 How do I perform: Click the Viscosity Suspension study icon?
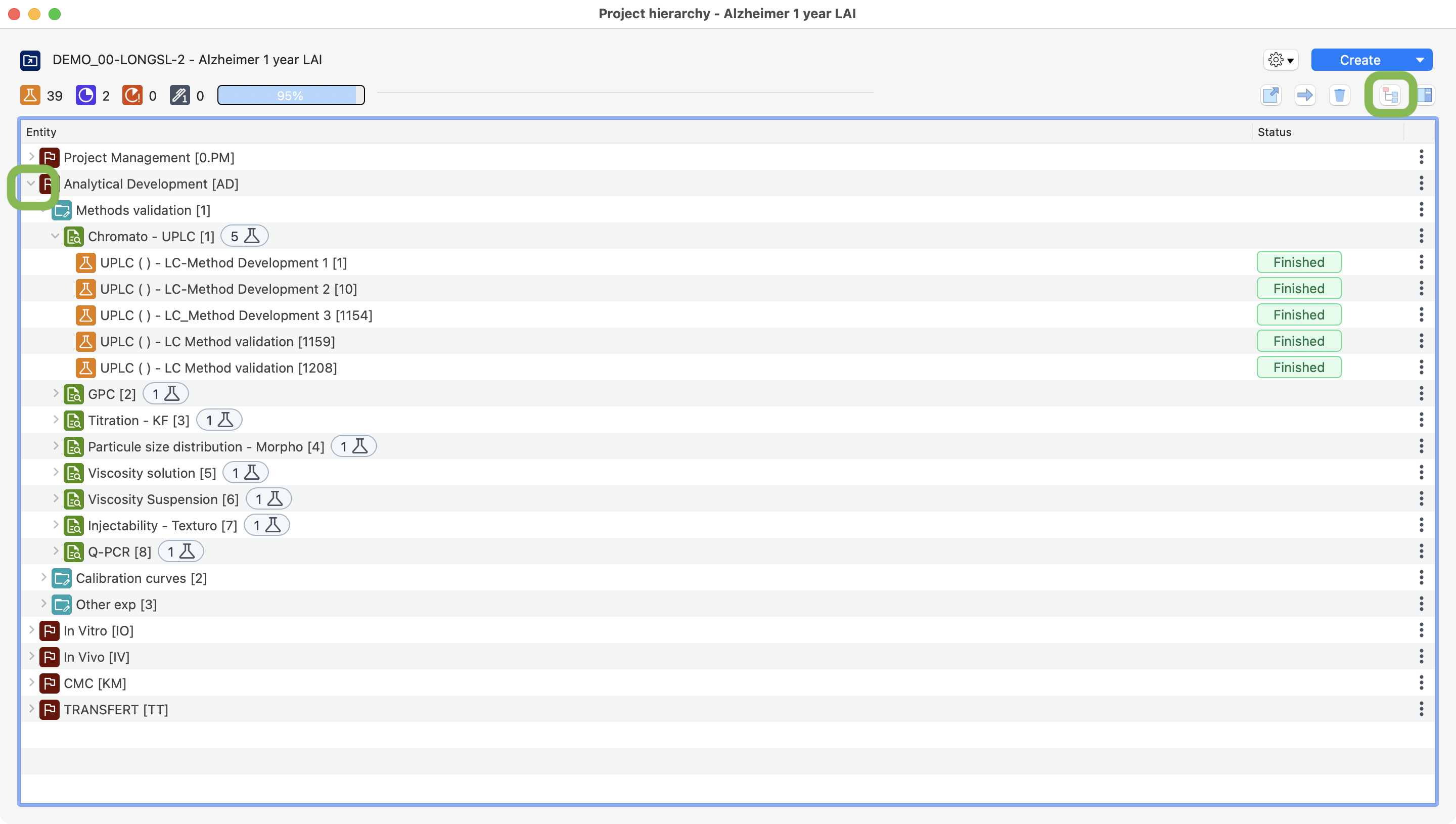point(74,499)
